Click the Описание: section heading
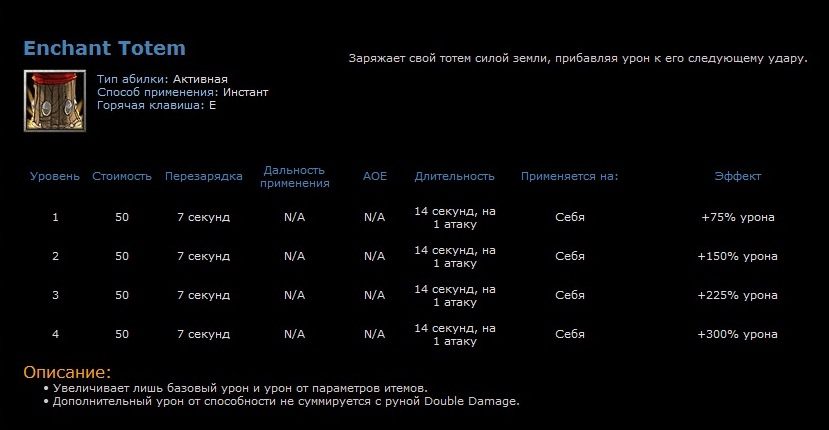This screenshot has height=430, width=829. coord(67,372)
